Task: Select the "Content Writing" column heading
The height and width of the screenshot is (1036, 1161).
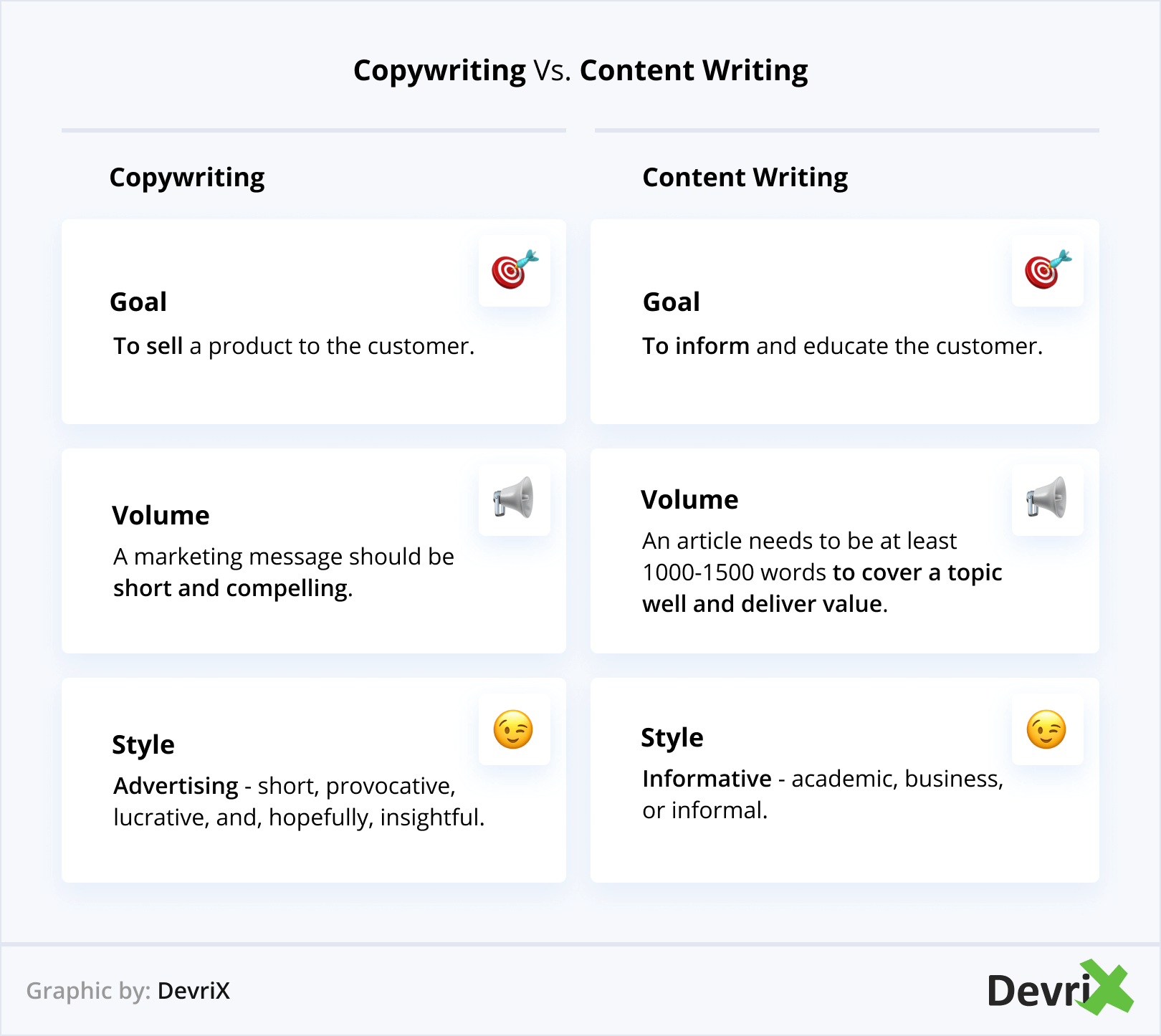Action: click(745, 177)
